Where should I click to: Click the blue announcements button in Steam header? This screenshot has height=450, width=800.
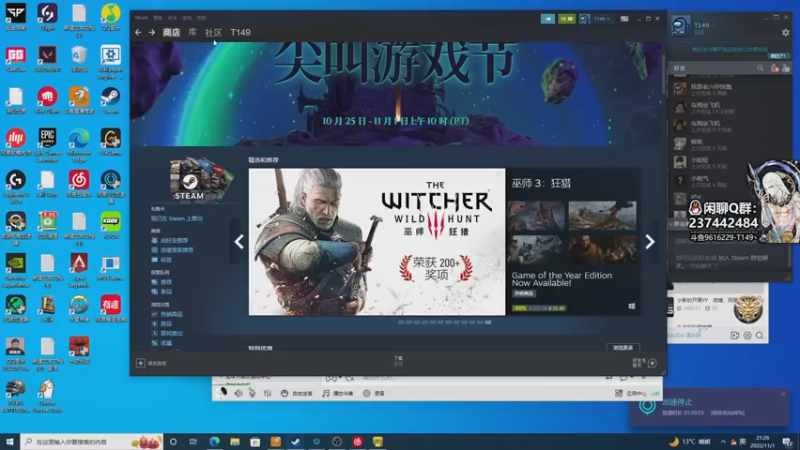pyautogui.click(x=548, y=19)
